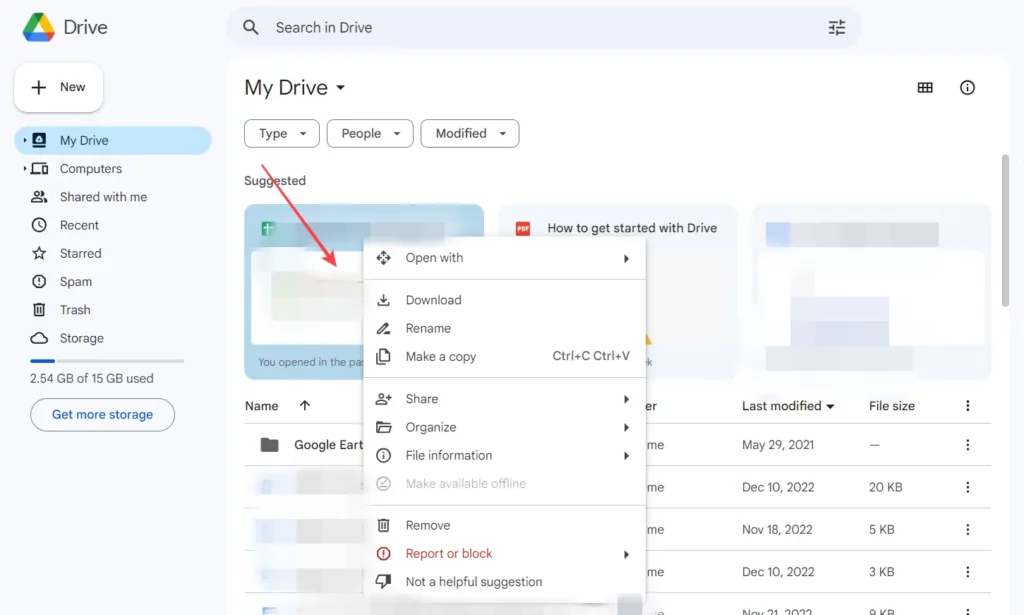Open the Modified filter dropdown
This screenshot has height=615, width=1024.
click(x=470, y=133)
